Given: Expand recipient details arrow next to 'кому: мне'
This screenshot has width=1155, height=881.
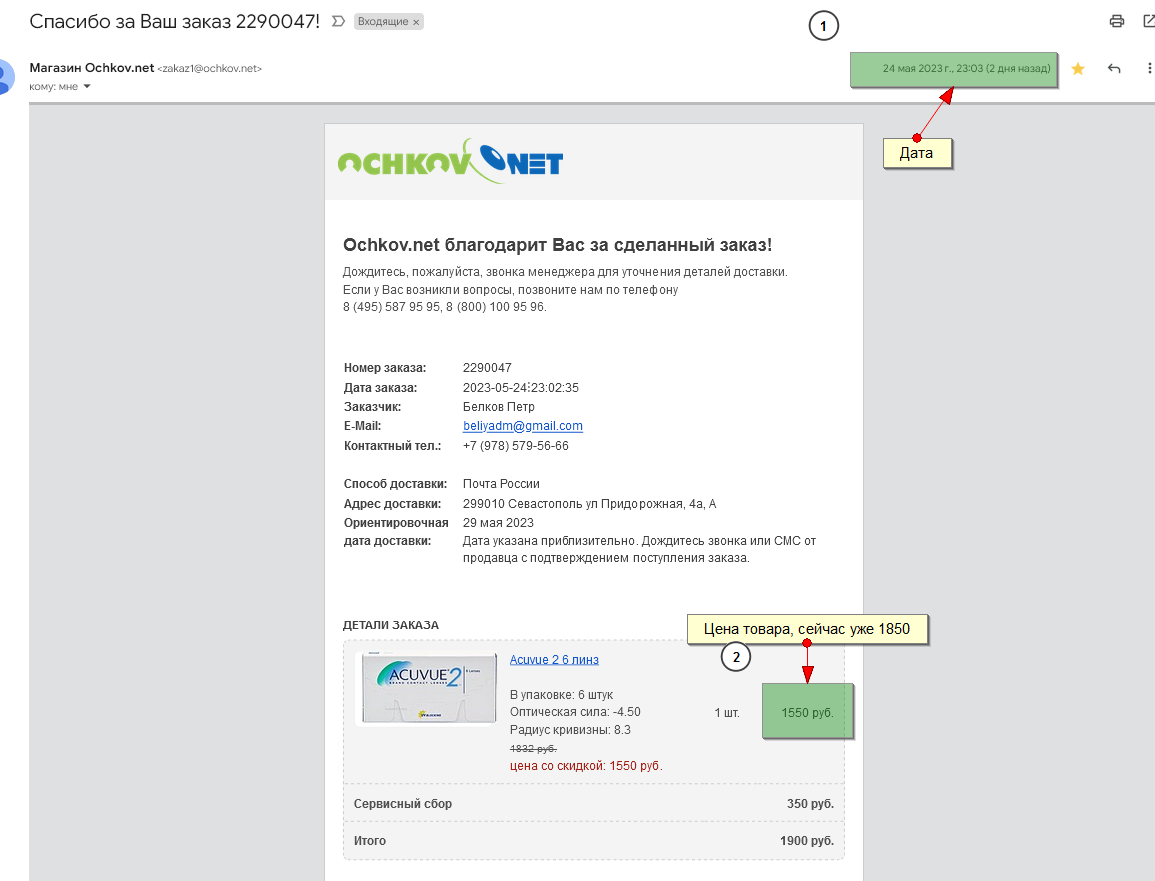Looking at the screenshot, I should click(87, 86).
